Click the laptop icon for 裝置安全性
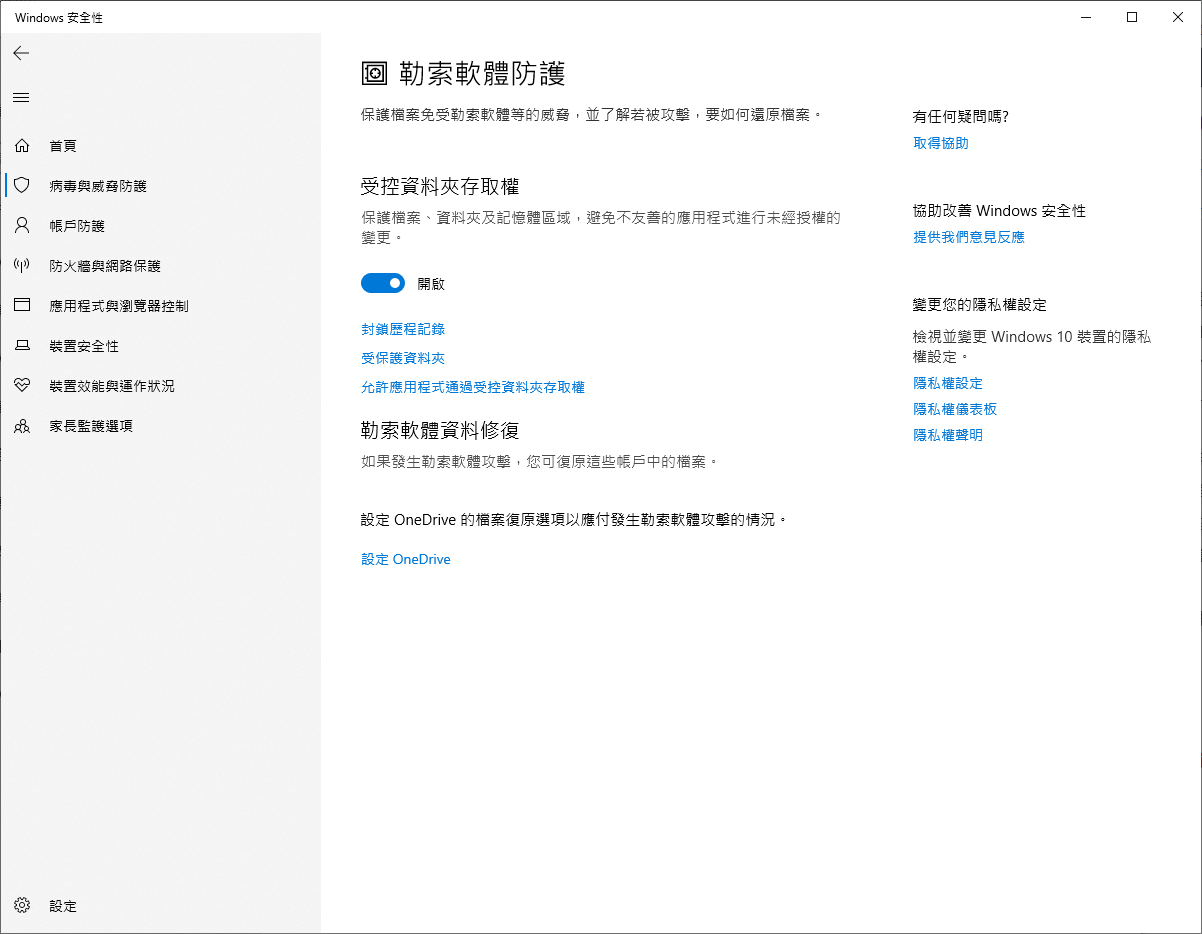The height and width of the screenshot is (934, 1202). coord(22,346)
